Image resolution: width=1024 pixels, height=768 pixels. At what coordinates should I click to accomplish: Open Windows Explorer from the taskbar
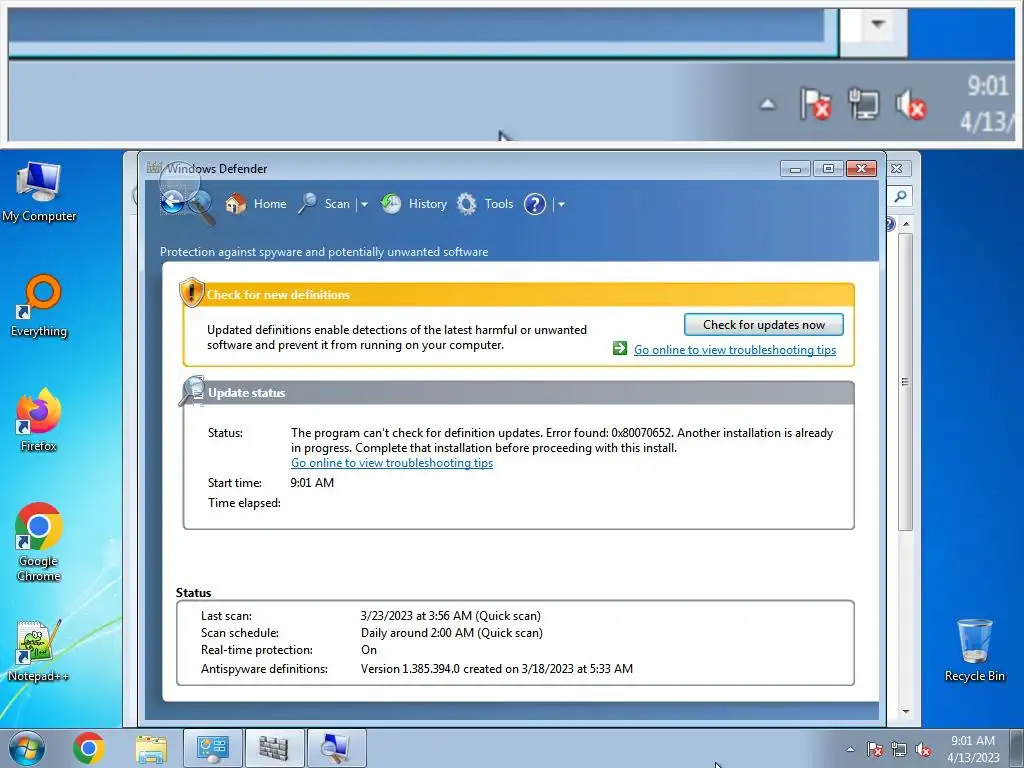151,748
